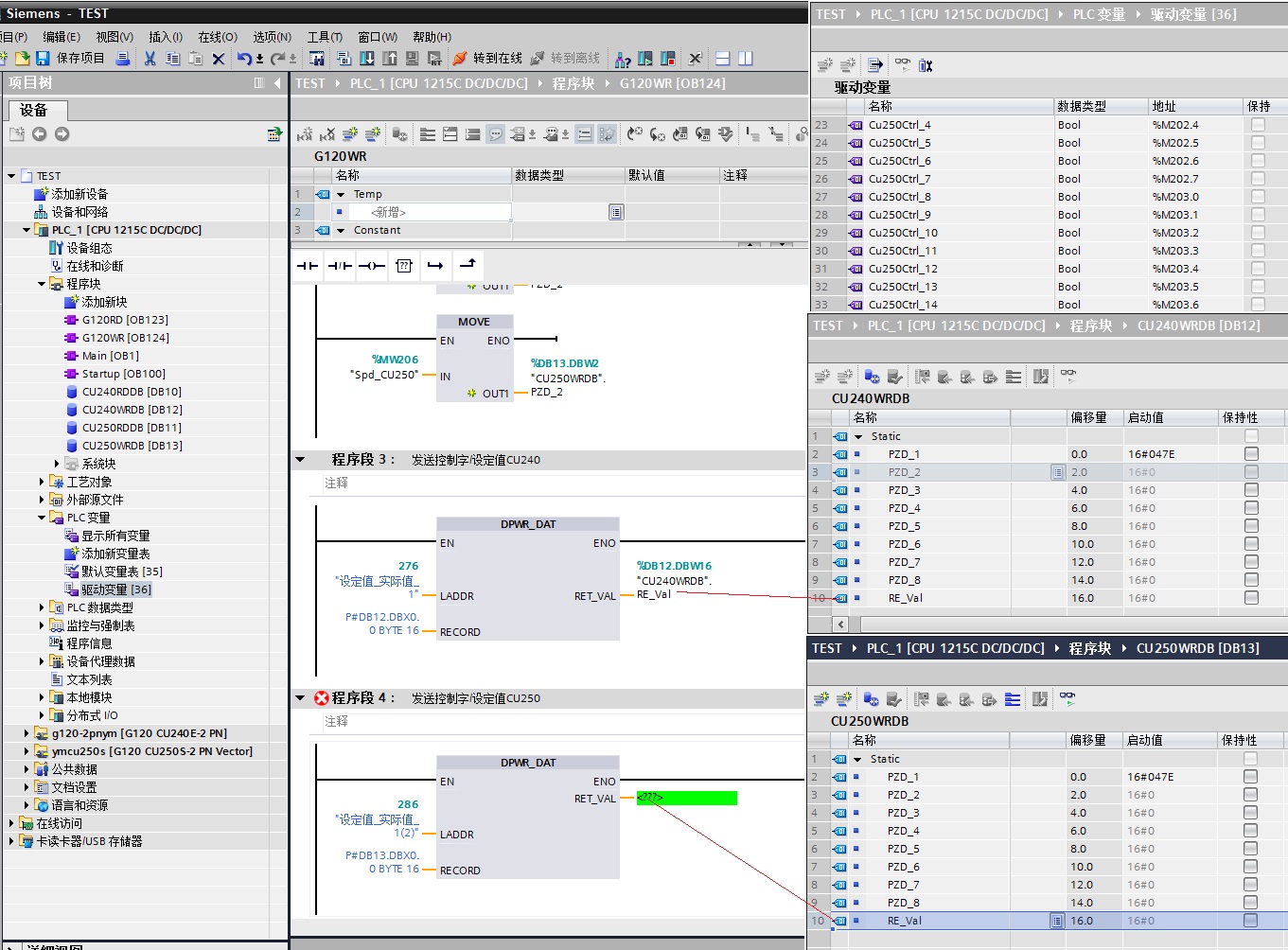Viewport: 1288px width, 950px height.
Task: Click the delete X toolbar icon
Action: pyautogui.click(x=219, y=59)
